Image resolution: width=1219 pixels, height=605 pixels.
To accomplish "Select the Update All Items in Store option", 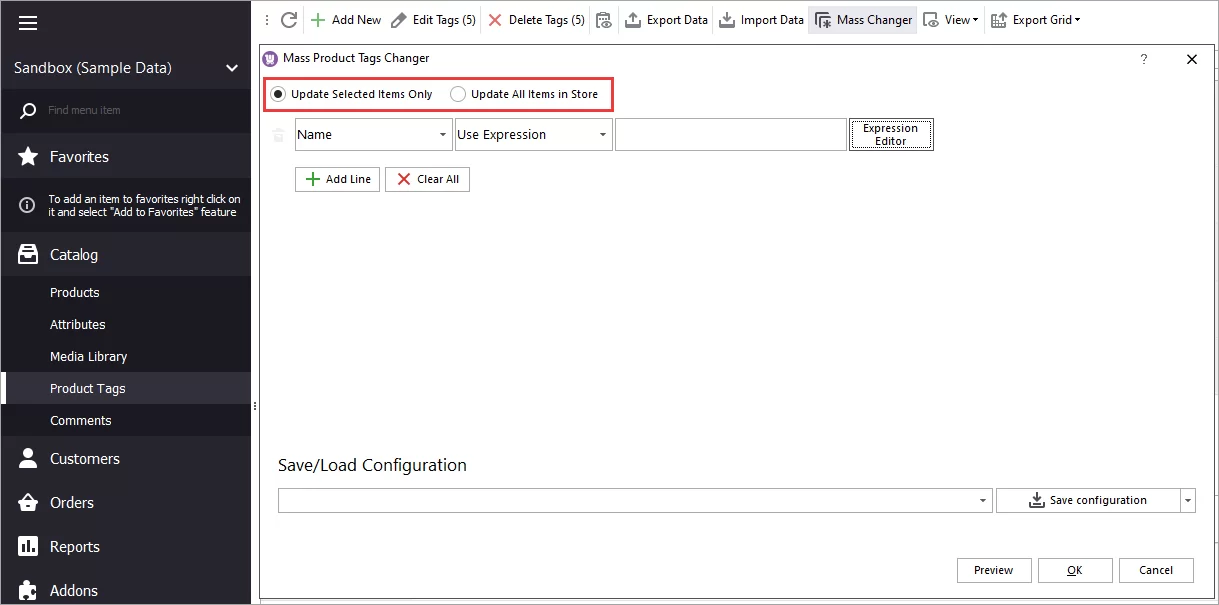I will tap(459, 94).
